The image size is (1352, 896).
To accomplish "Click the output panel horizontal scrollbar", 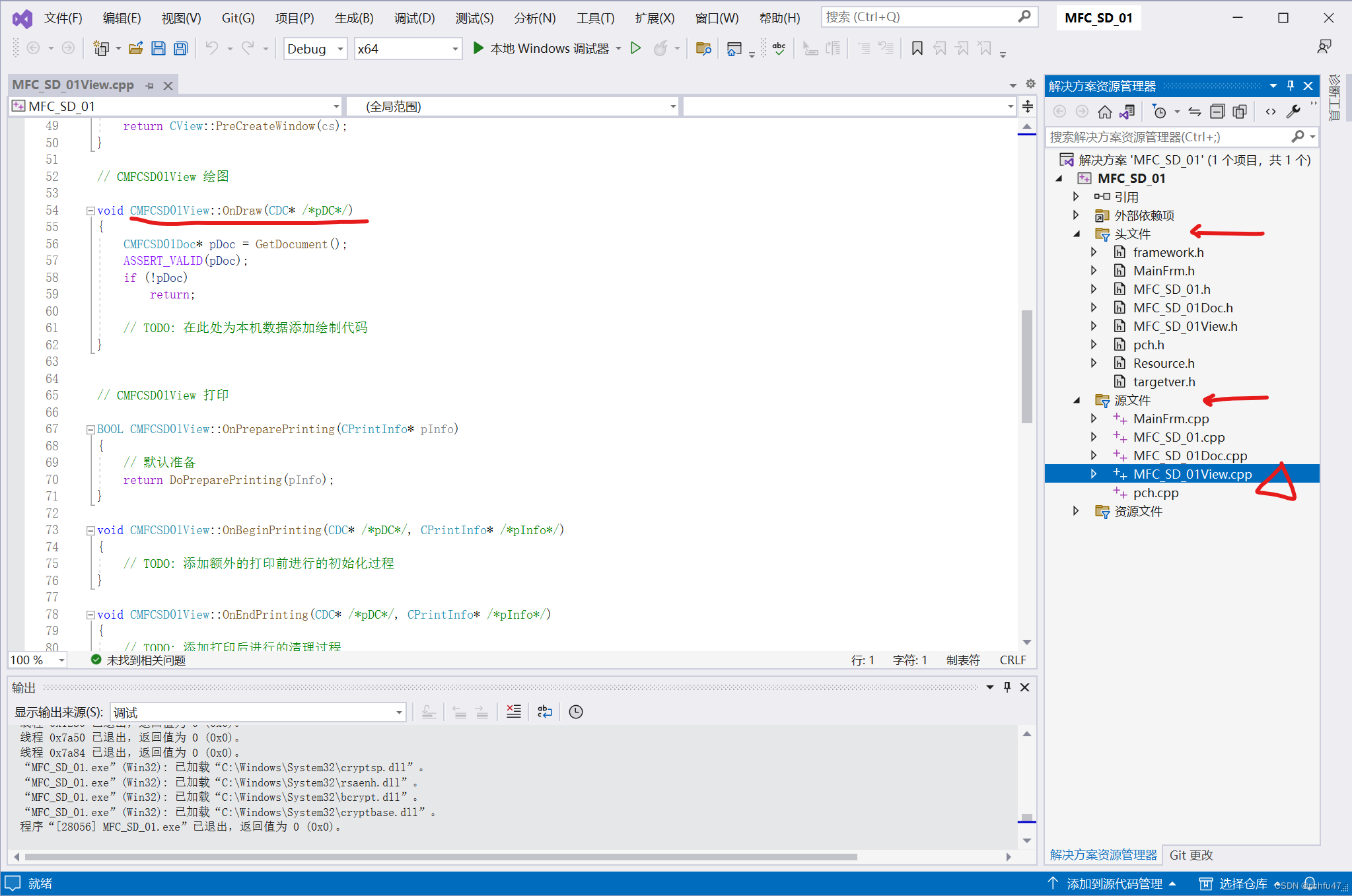I will coord(441,857).
